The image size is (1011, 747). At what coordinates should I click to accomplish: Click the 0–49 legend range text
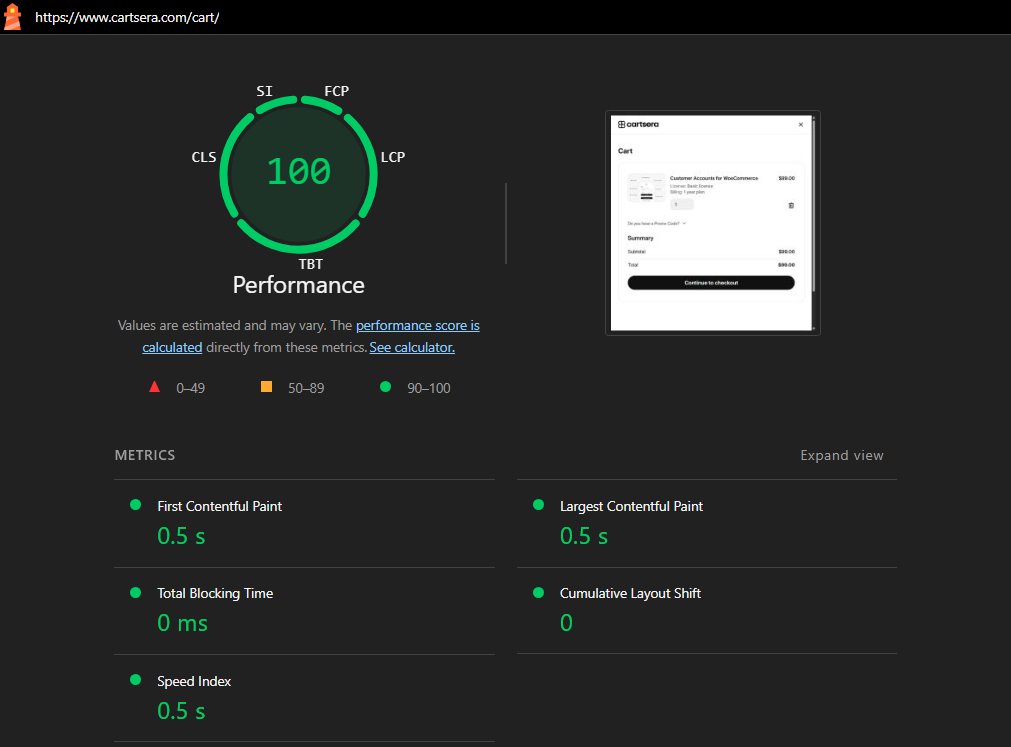(191, 388)
